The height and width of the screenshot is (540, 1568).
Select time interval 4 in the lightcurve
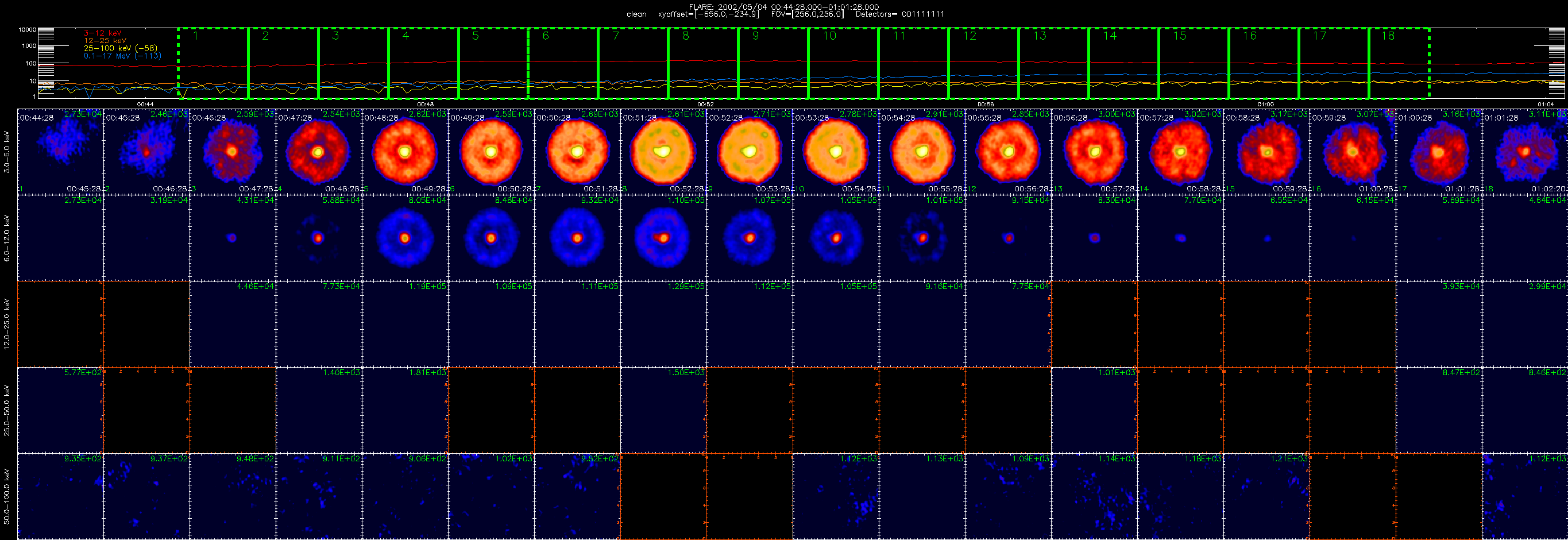(423, 63)
